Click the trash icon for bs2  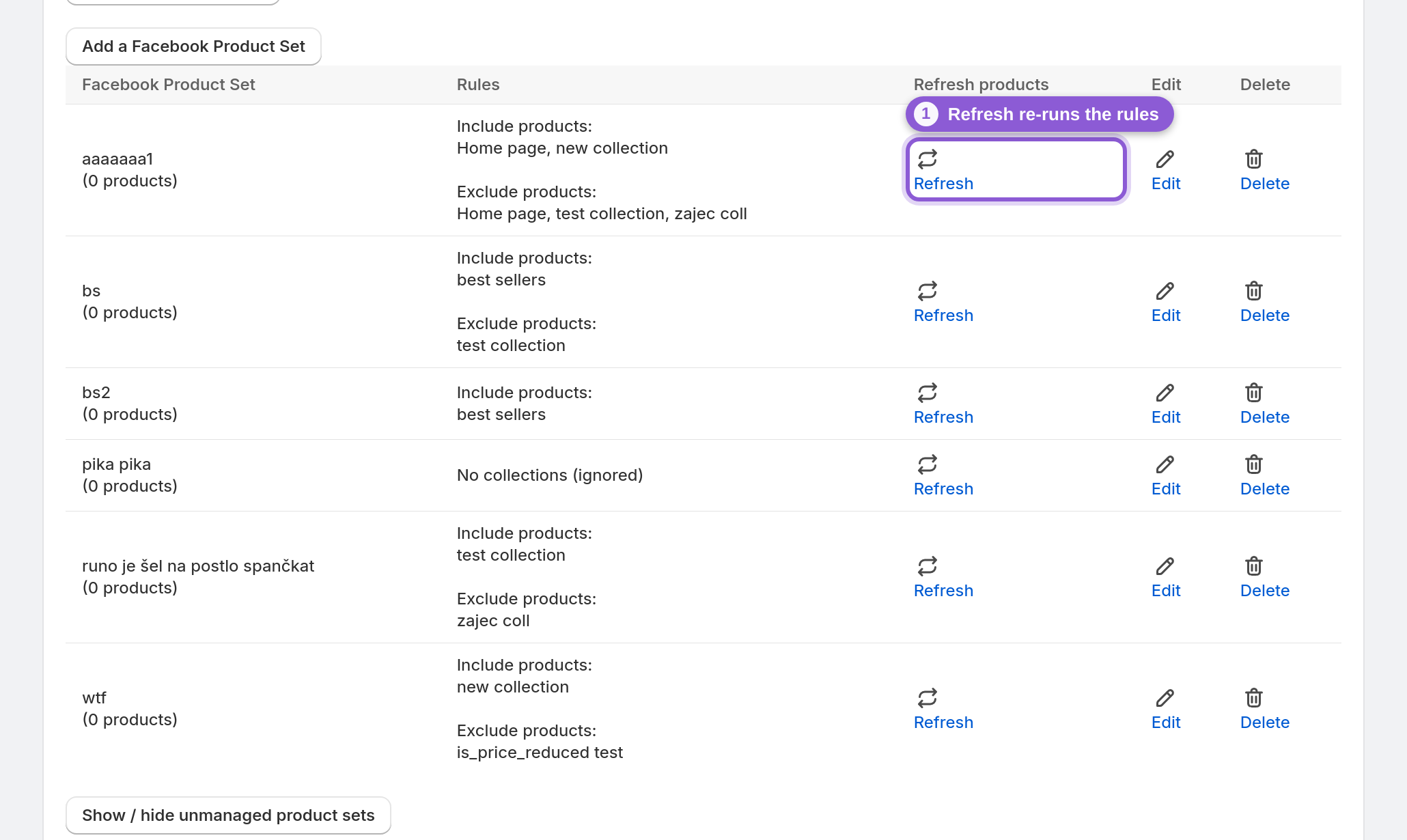1254,393
